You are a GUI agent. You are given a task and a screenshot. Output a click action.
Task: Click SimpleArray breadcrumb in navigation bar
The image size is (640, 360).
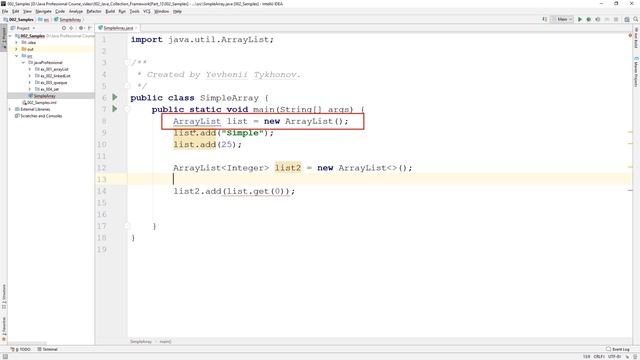[x=68, y=20]
